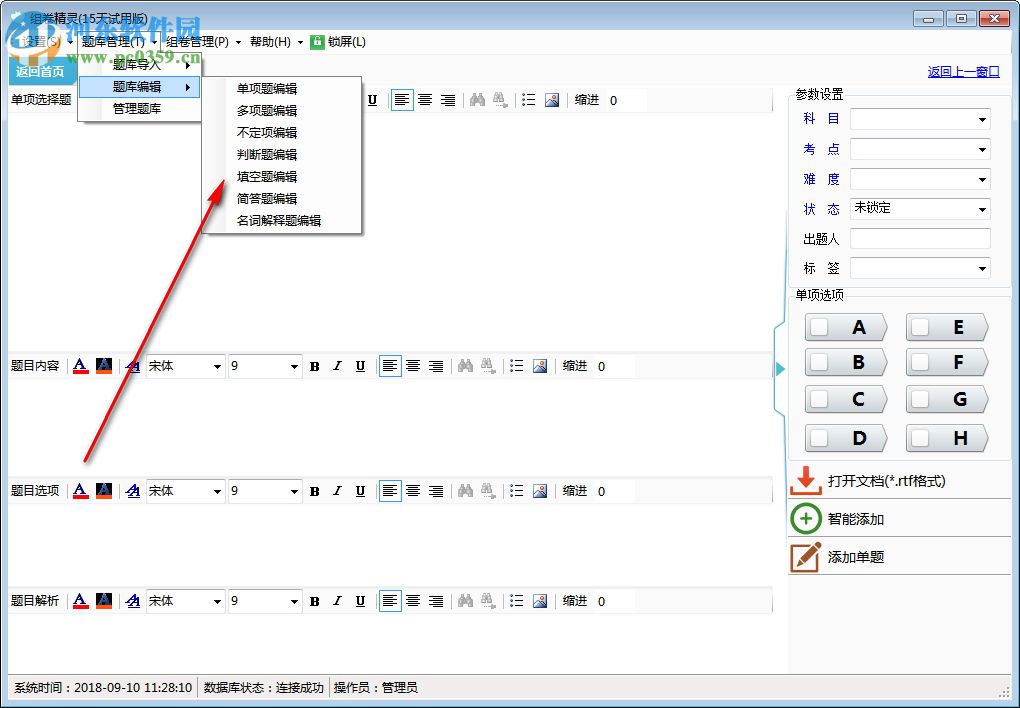Check option H checkbox

(x=920, y=438)
